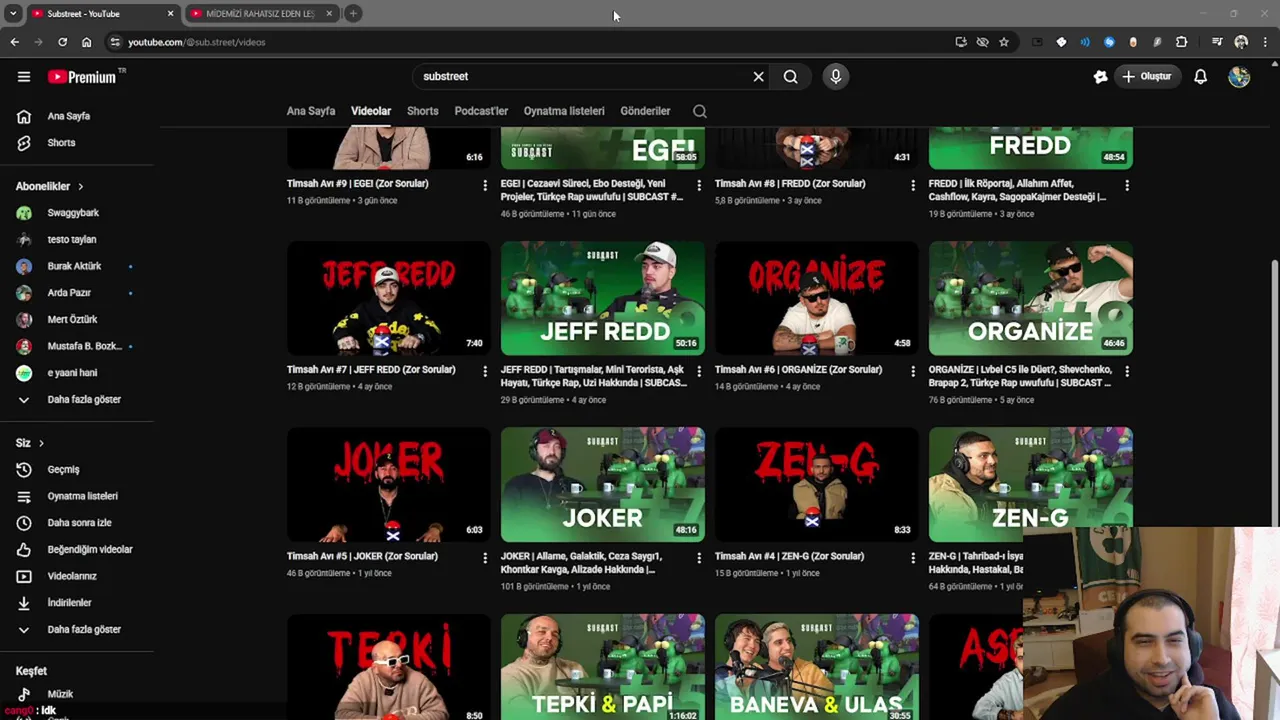Open options for Timsah Avı #7 JEFF REDD
The height and width of the screenshot is (720, 1280).
click(485, 371)
